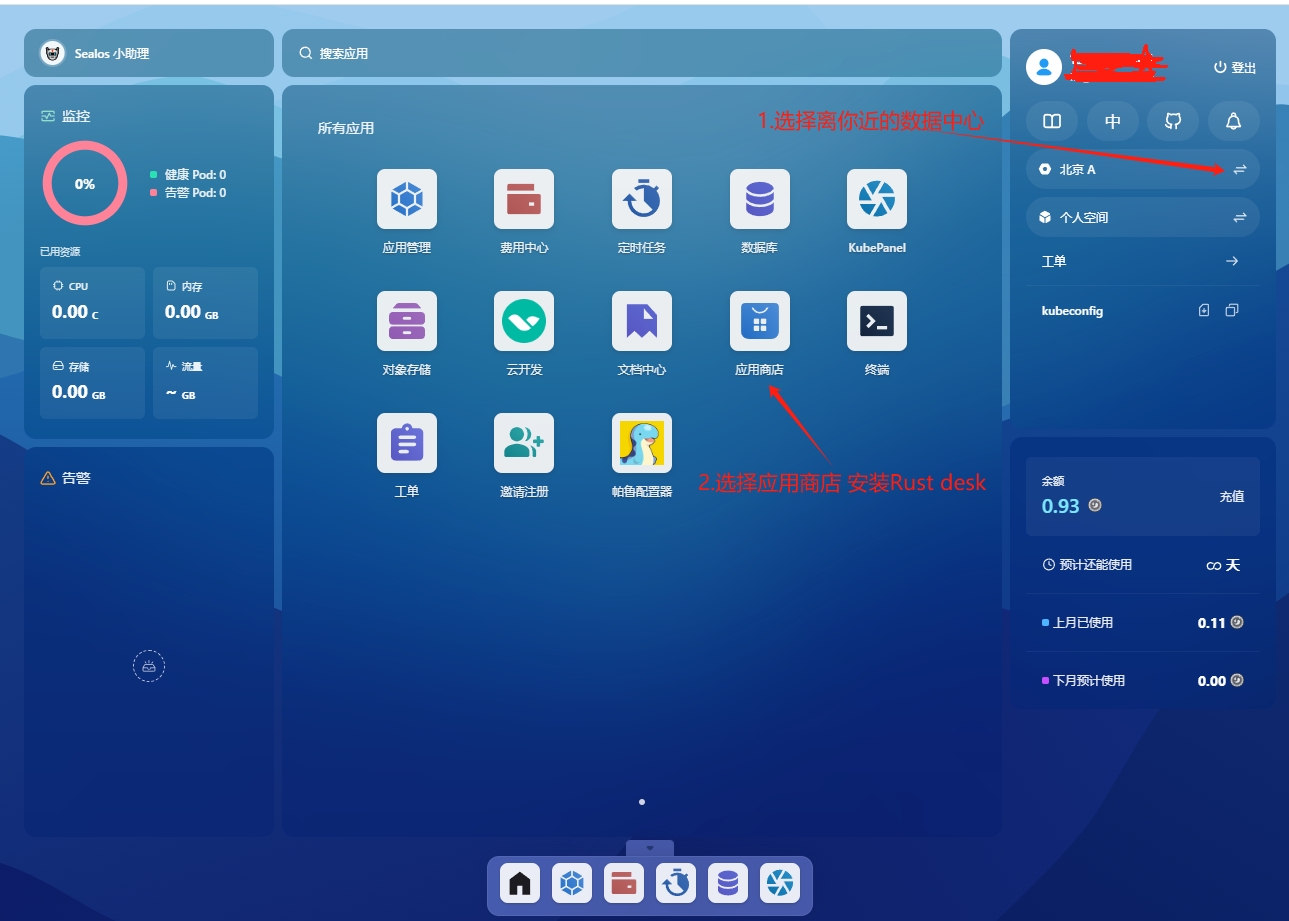The width and height of the screenshot is (1289, 921).
Task: Click the 预计还能使用 row
Action: 1143,565
